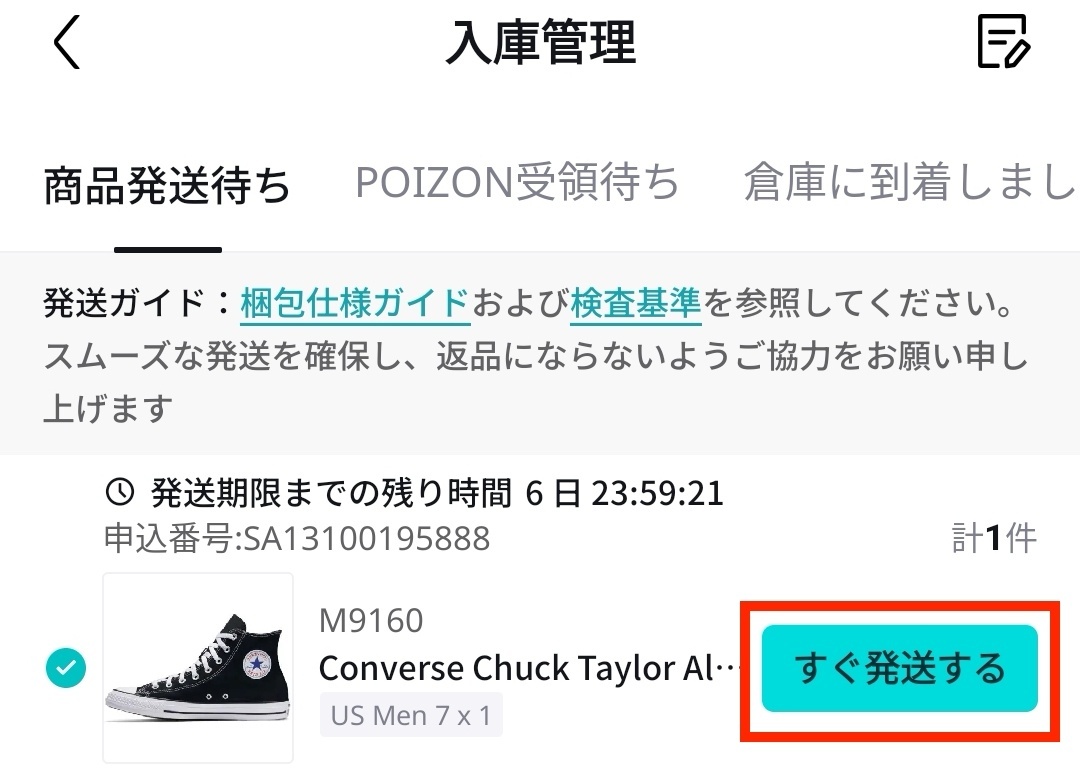The width and height of the screenshot is (1080, 774).
Task: Tap the clock icon next to shipping deadline
Action: point(118,492)
